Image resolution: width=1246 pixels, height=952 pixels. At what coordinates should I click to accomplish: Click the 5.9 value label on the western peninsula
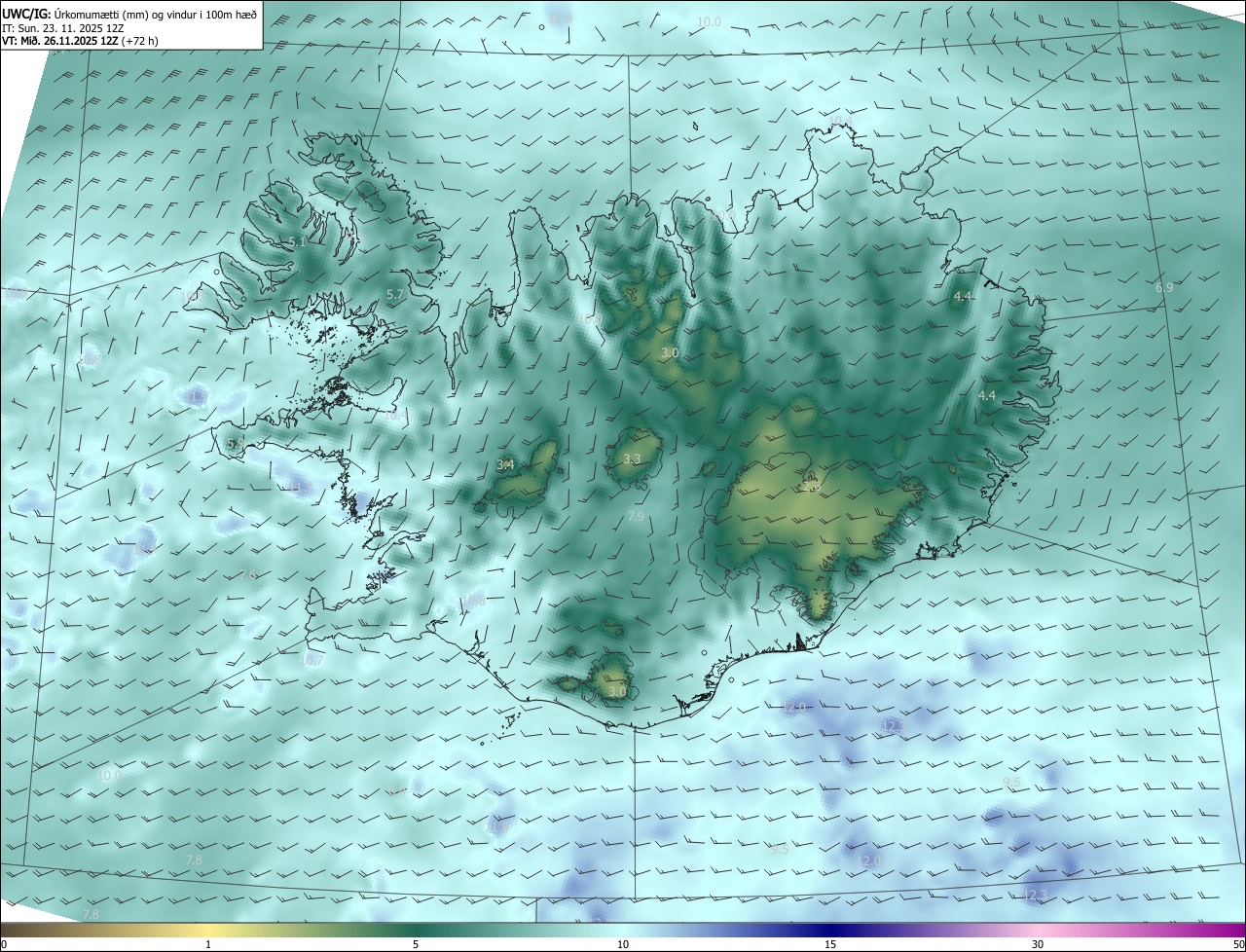tap(235, 443)
